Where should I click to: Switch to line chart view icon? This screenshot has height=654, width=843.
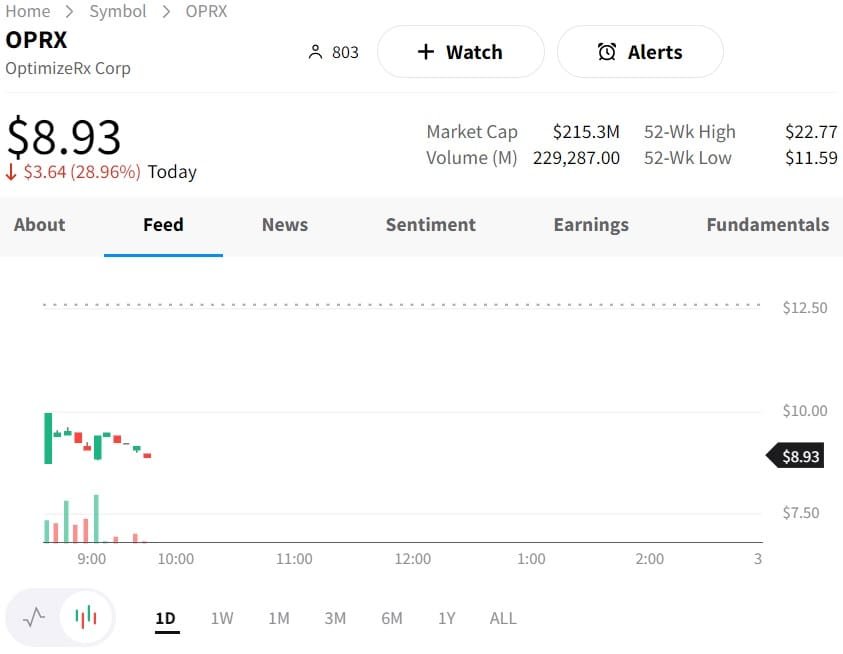pyautogui.click(x=34, y=617)
